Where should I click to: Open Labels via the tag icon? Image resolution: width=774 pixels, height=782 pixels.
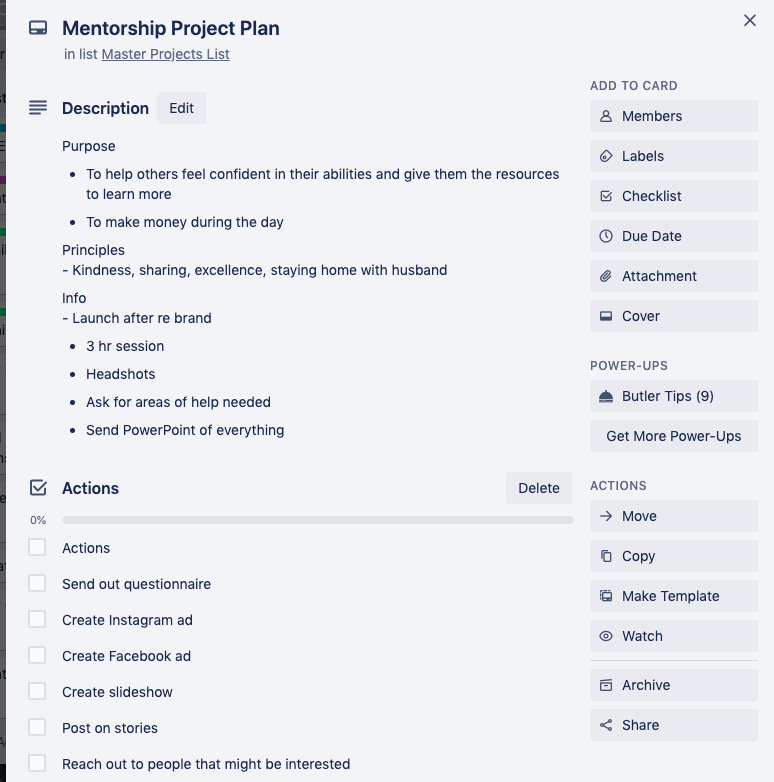[606, 156]
